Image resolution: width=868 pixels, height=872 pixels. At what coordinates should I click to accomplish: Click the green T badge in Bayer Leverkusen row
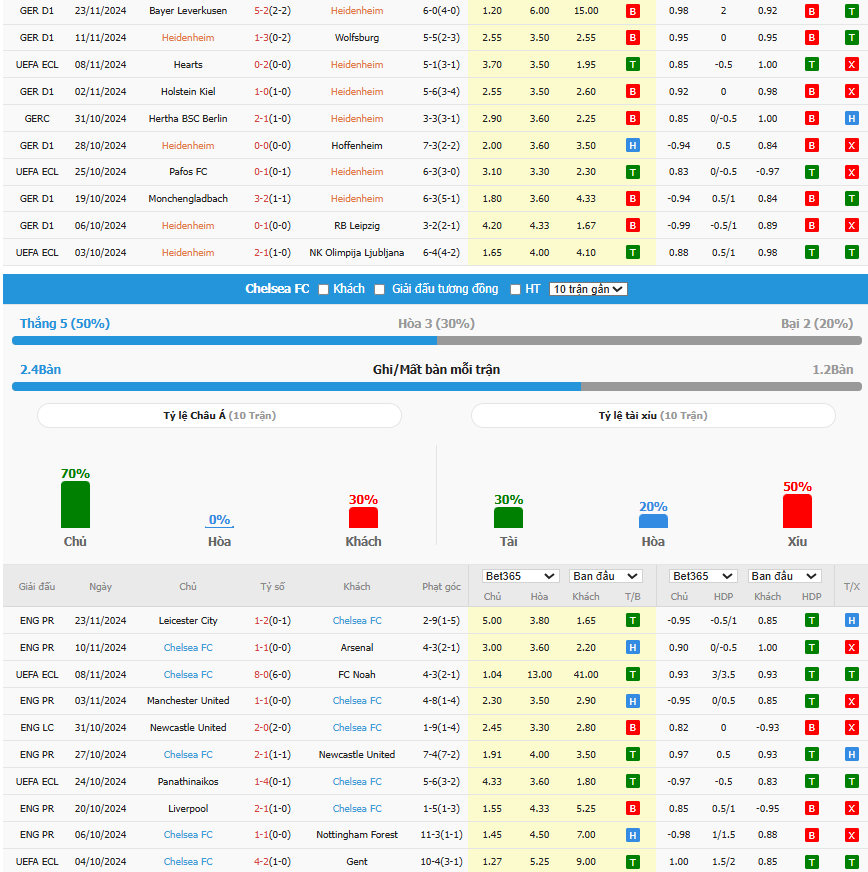pos(851,11)
